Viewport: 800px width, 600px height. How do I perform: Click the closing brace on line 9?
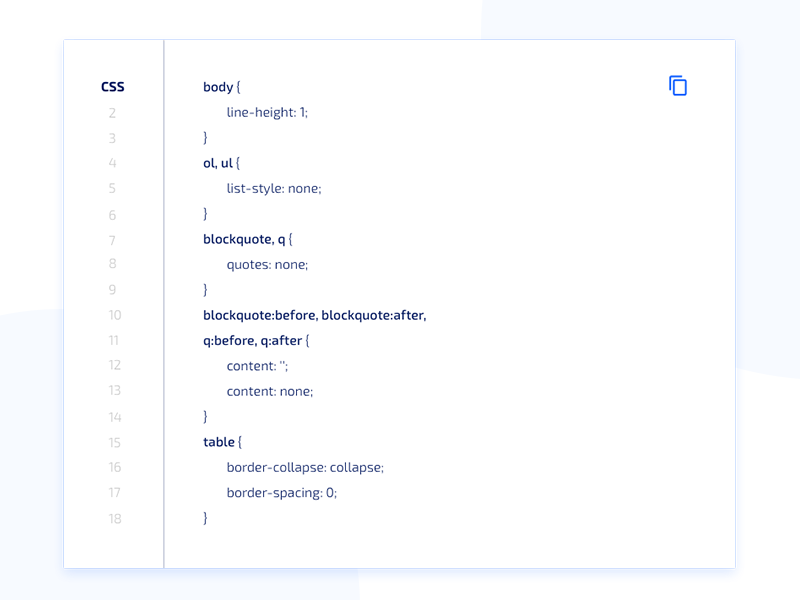(x=203, y=290)
